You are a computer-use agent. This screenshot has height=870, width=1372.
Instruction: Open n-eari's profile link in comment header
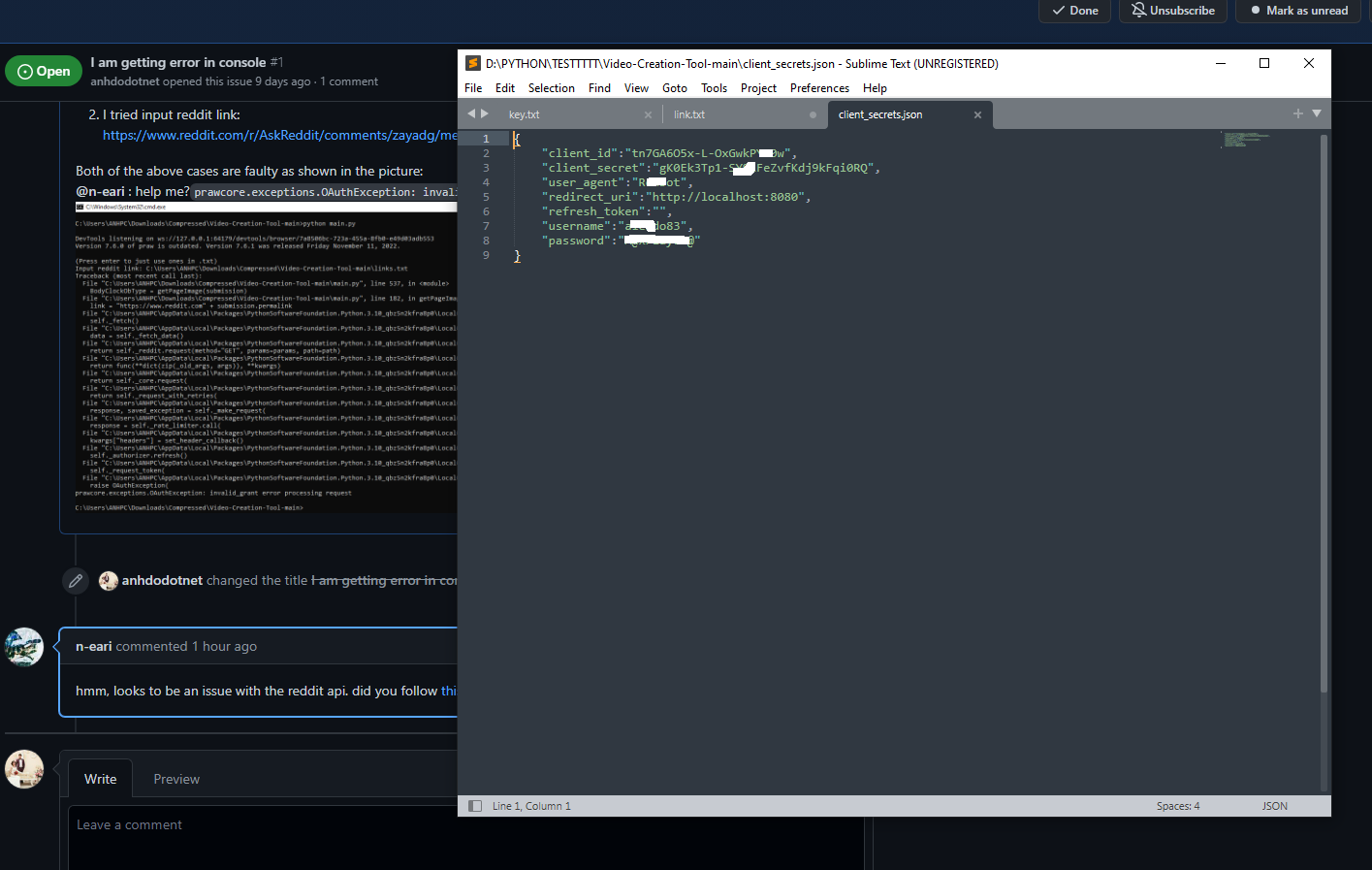94,646
